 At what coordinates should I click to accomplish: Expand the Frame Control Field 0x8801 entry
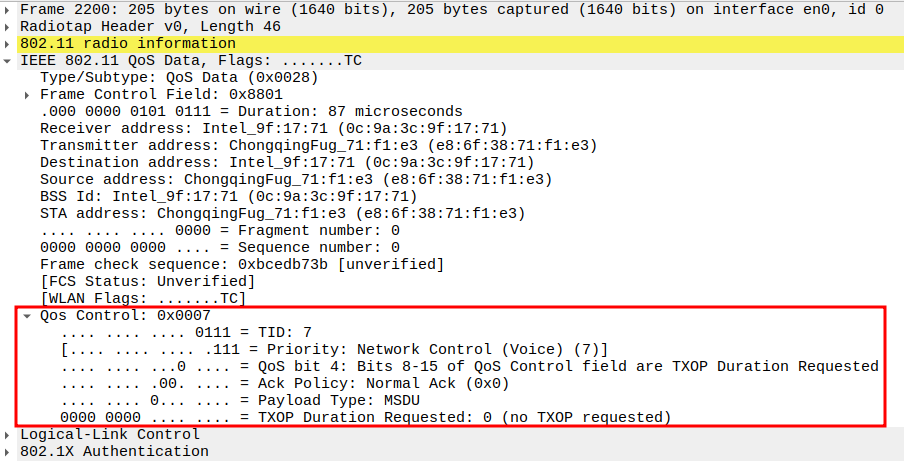coord(29,94)
